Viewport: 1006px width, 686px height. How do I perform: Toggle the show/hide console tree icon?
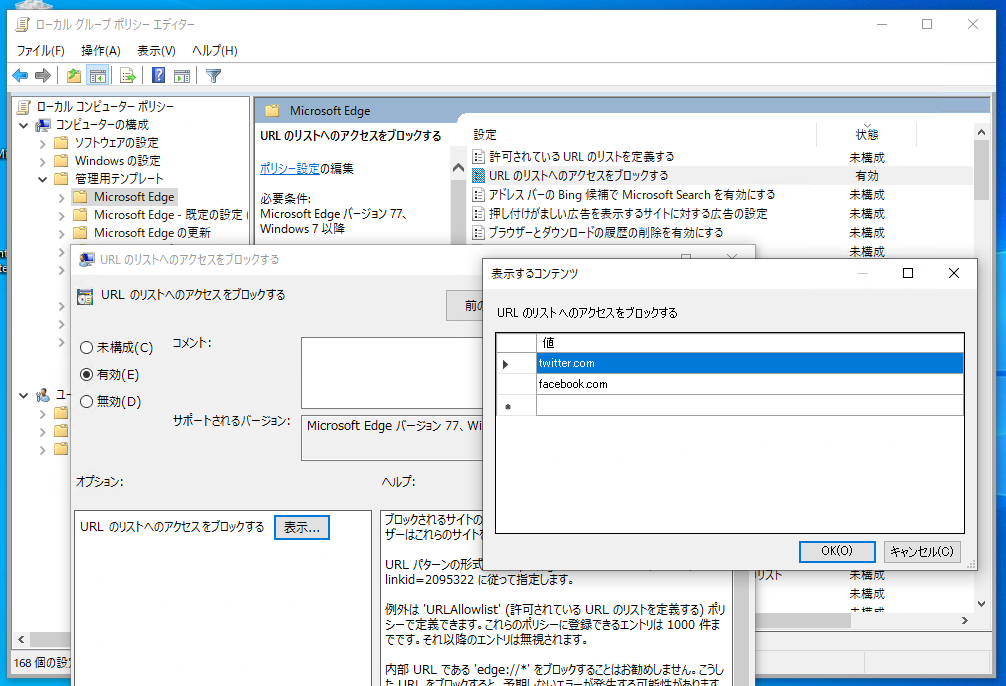point(97,75)
